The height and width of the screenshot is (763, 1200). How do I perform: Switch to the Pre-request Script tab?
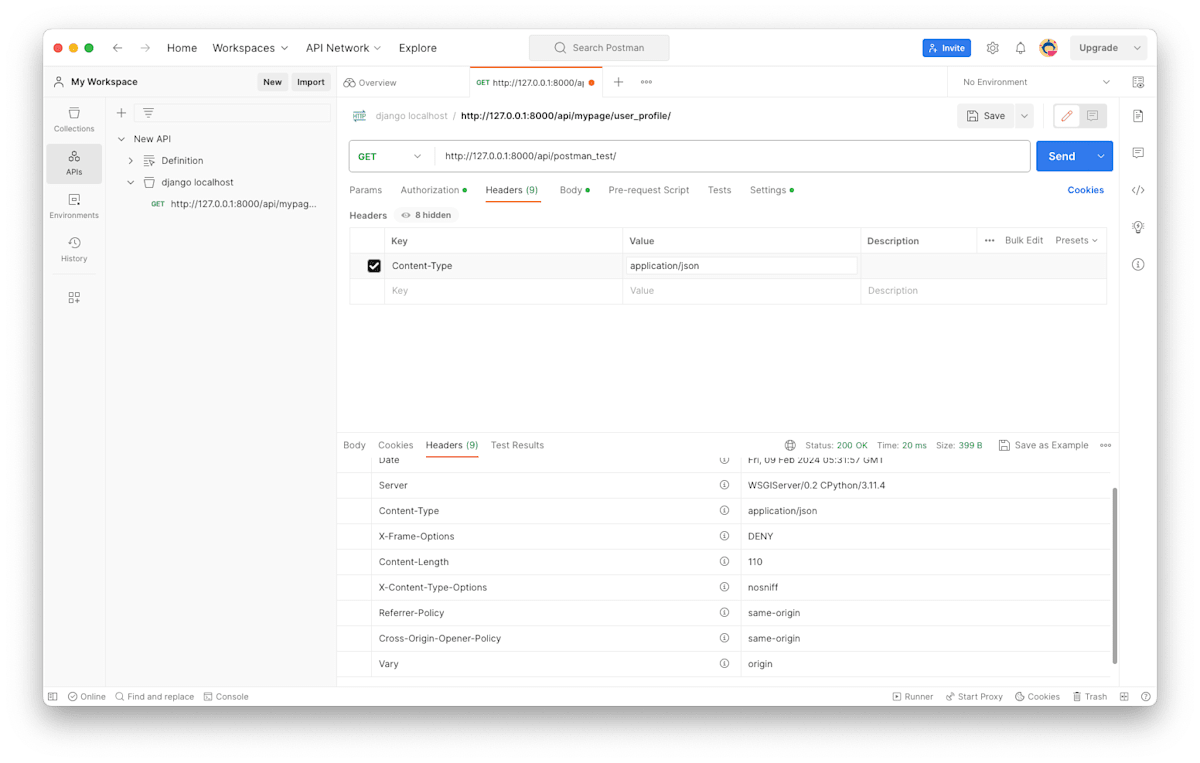point(649,190)
